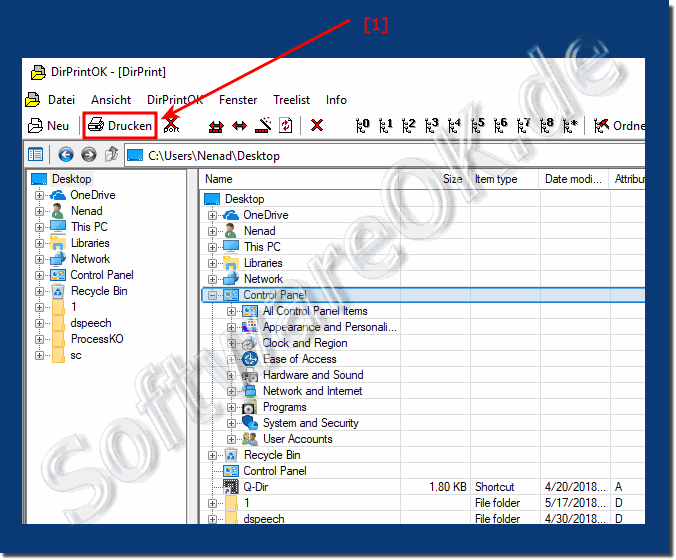Click tree expand level 3 icon
The image size is (676, 560).
tap(432, 125)
